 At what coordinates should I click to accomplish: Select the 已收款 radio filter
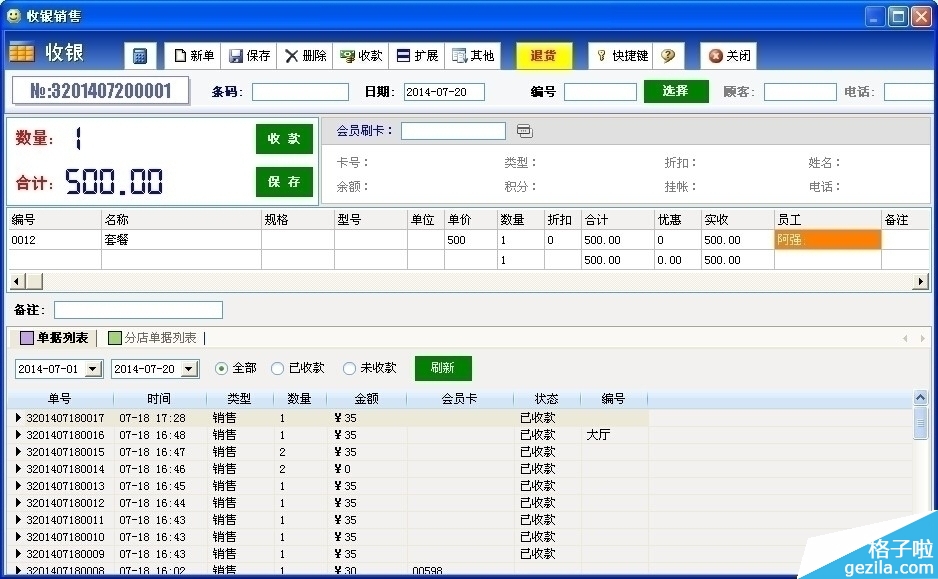pos(278,368)
